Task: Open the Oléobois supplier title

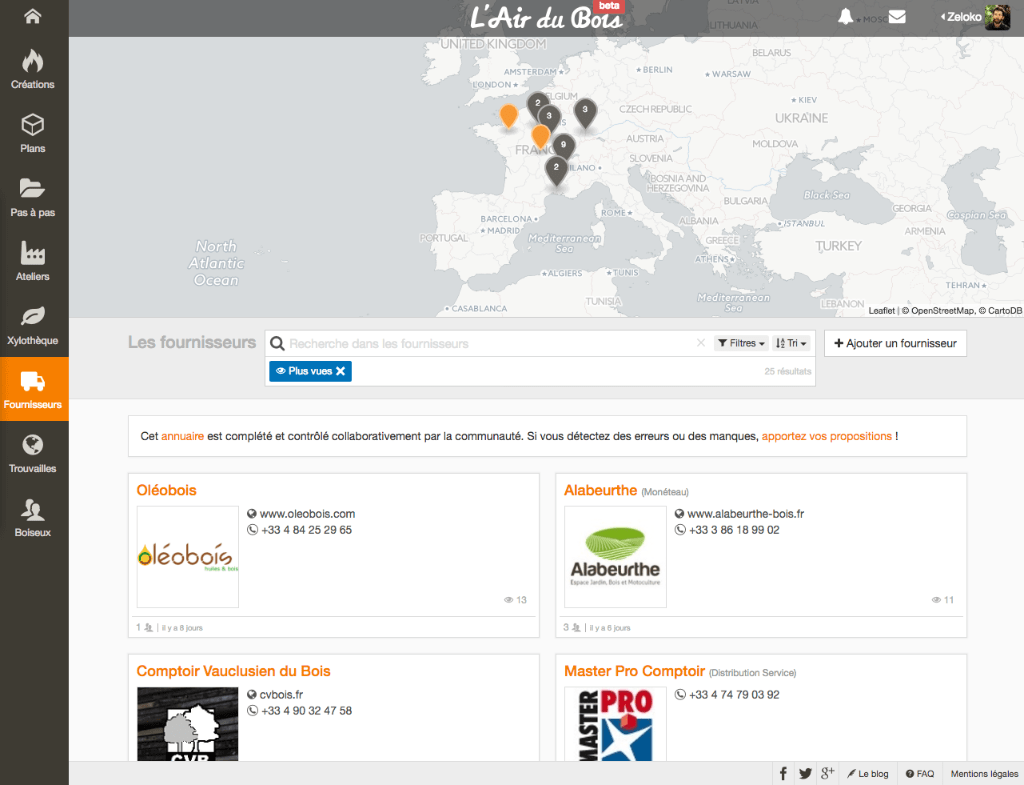Action: [167, 490]
